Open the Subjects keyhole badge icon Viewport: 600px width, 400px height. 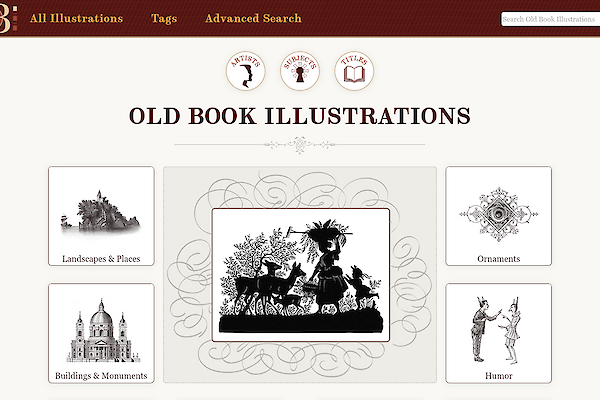pos(300,71)
